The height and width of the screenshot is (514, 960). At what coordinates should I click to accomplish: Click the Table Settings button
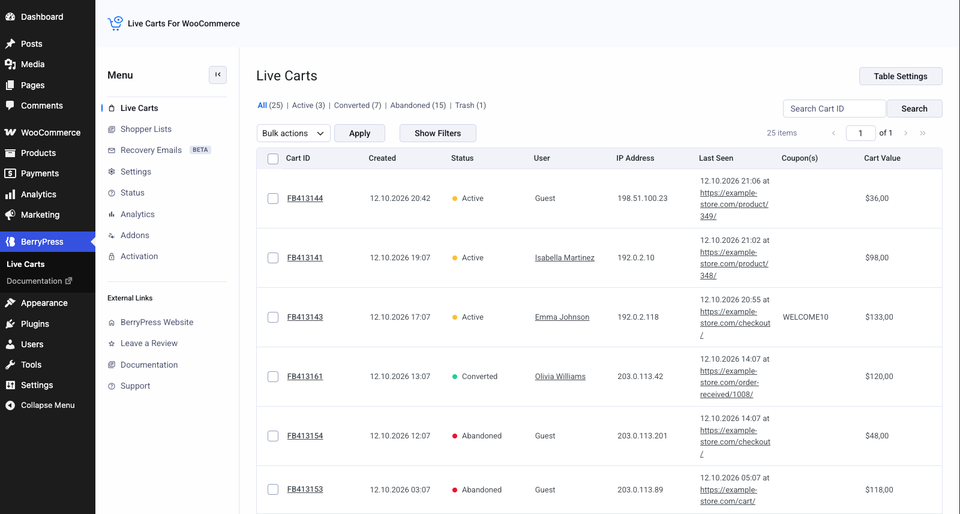point(901,76)
